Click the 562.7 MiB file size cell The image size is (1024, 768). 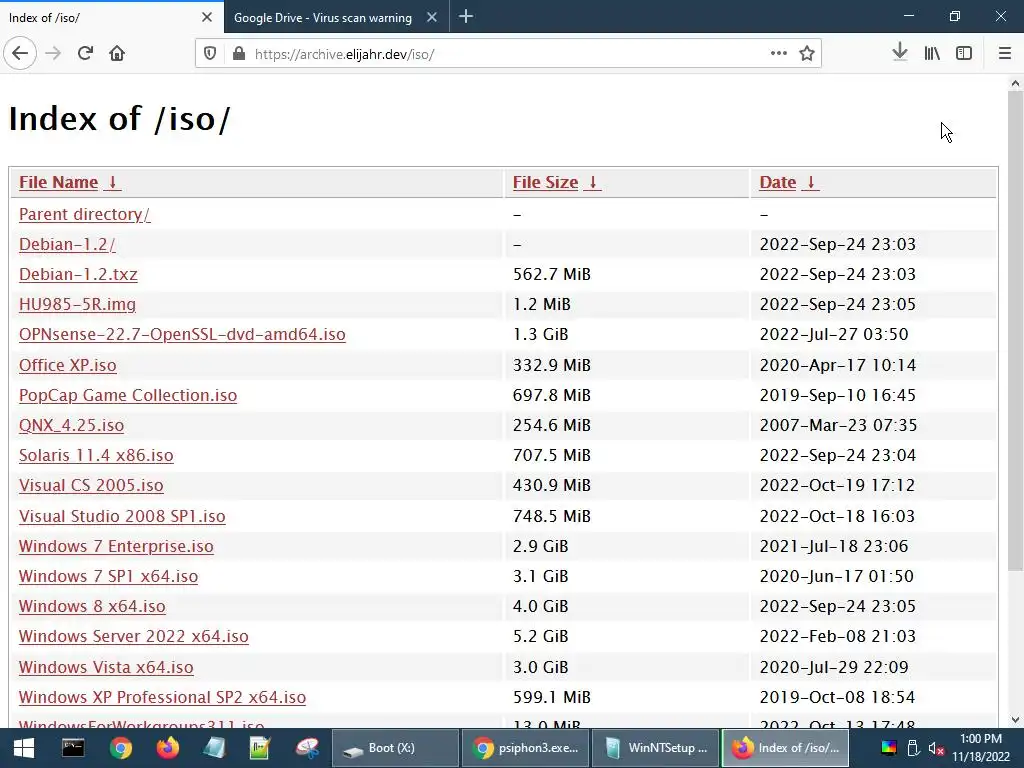(x=626, y=274)
